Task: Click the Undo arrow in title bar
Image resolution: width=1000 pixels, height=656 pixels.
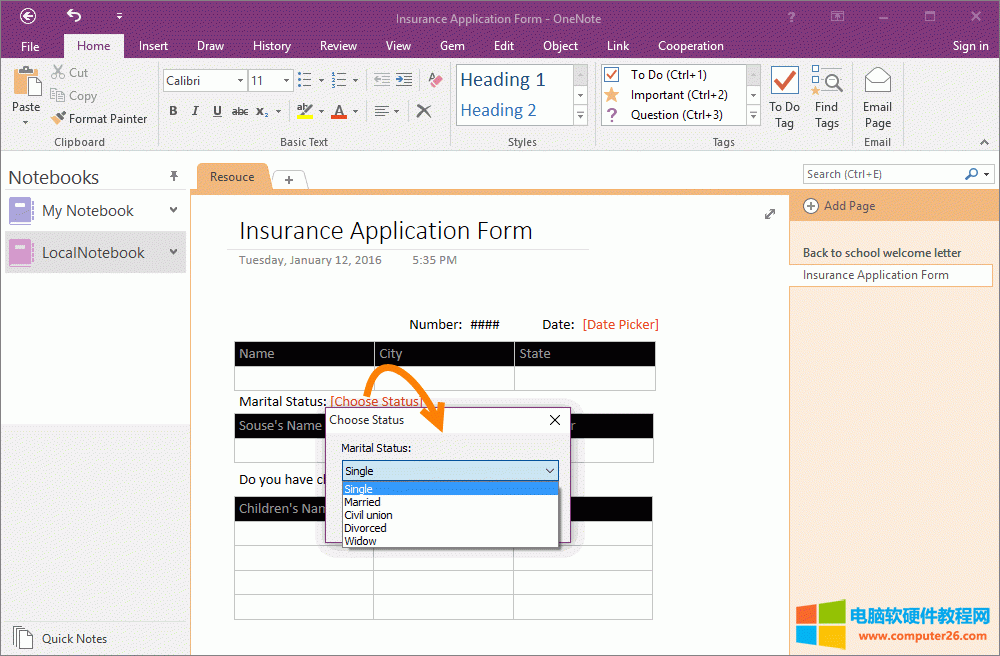Action: coord(74,16)
